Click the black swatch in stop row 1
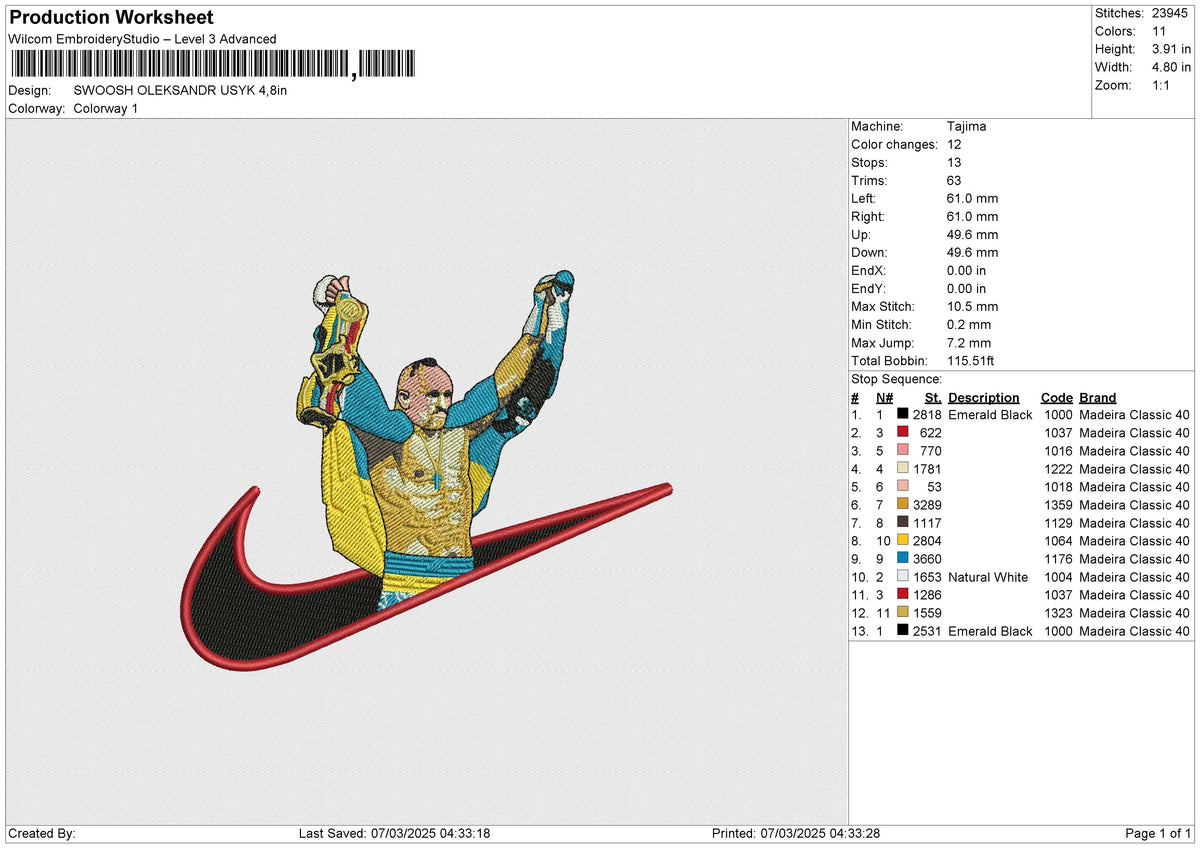 pos(902,414)
